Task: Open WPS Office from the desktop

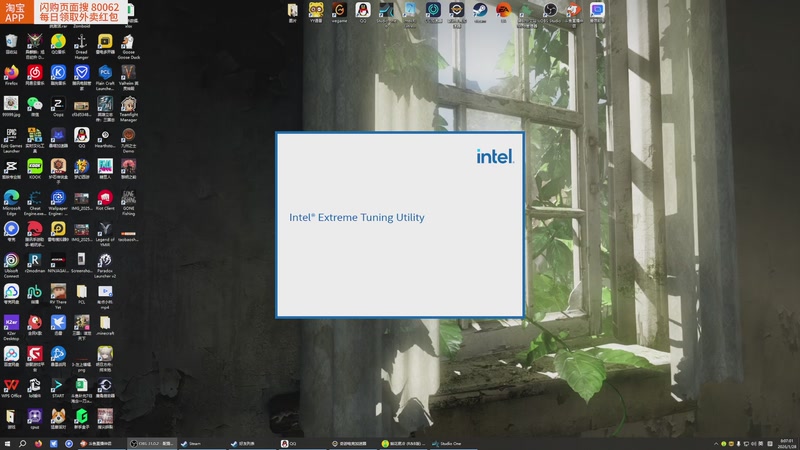Action: click(x=11, y=387)
